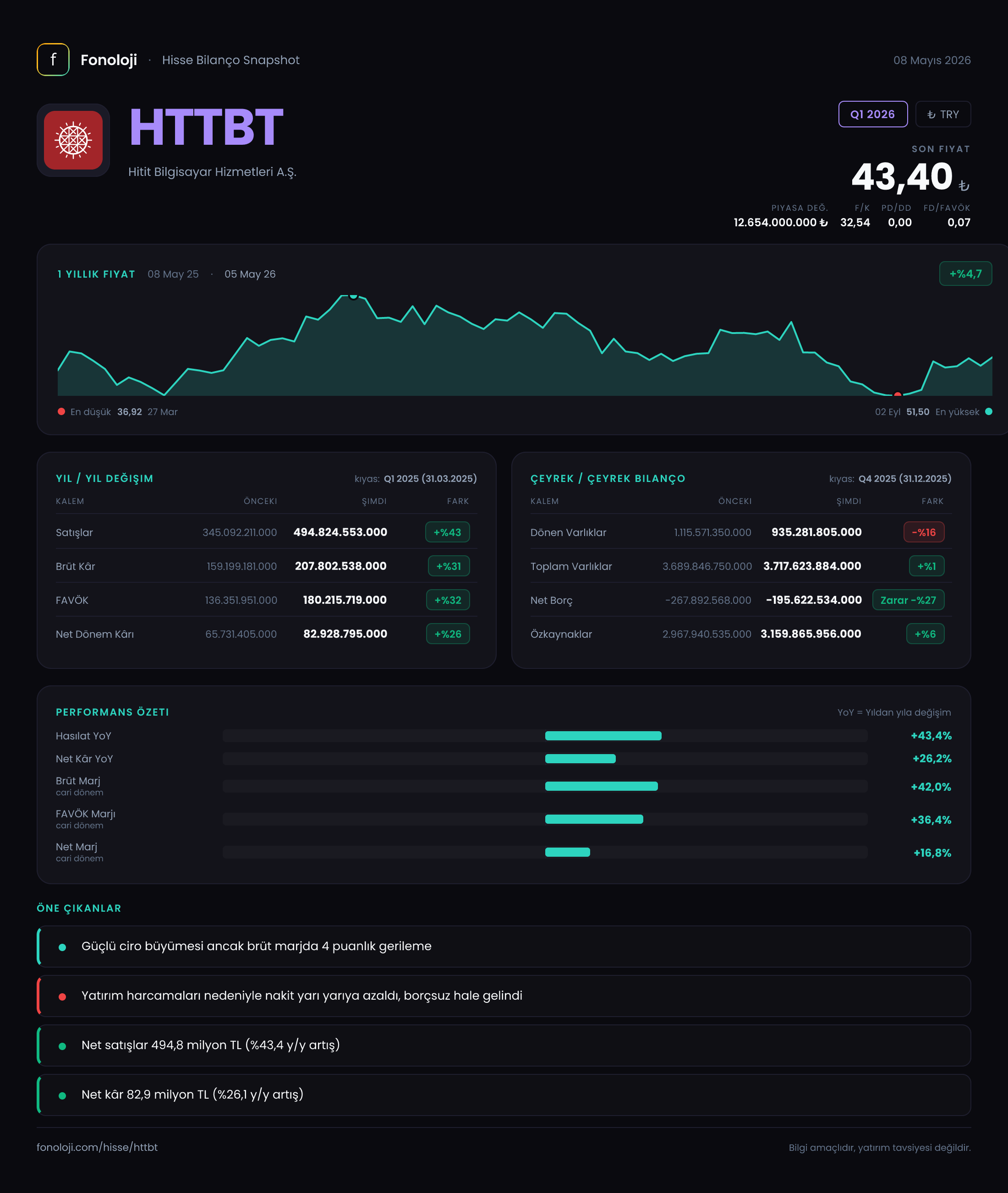Click the Fonoloji brand name

point(109,60)
